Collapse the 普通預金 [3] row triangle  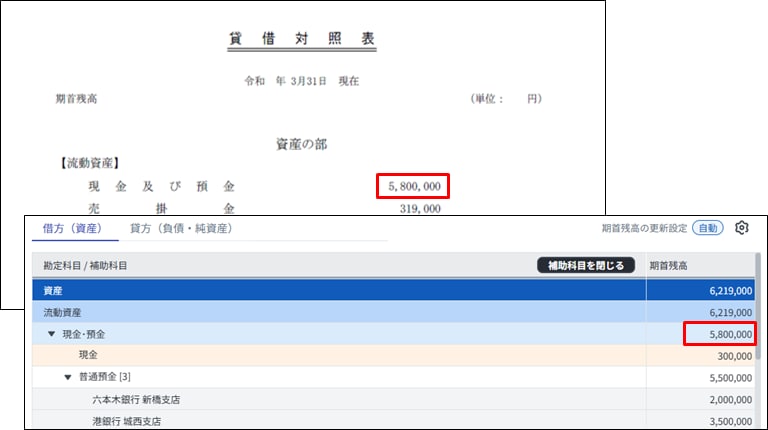pos(68,377)
